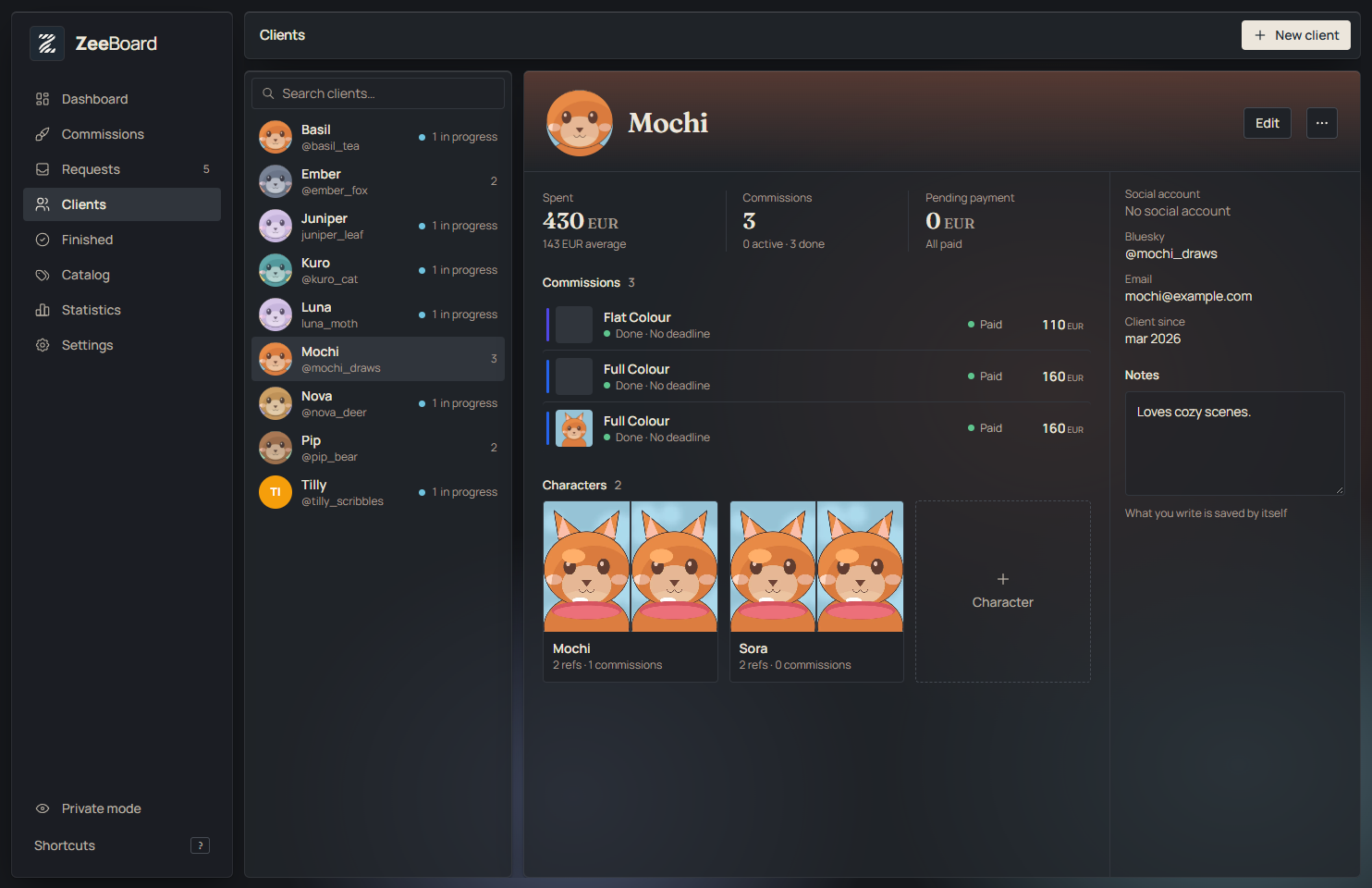Screen dimensions: 1372x888
Task: Click the New client button
Action: tap(1296, 35)
